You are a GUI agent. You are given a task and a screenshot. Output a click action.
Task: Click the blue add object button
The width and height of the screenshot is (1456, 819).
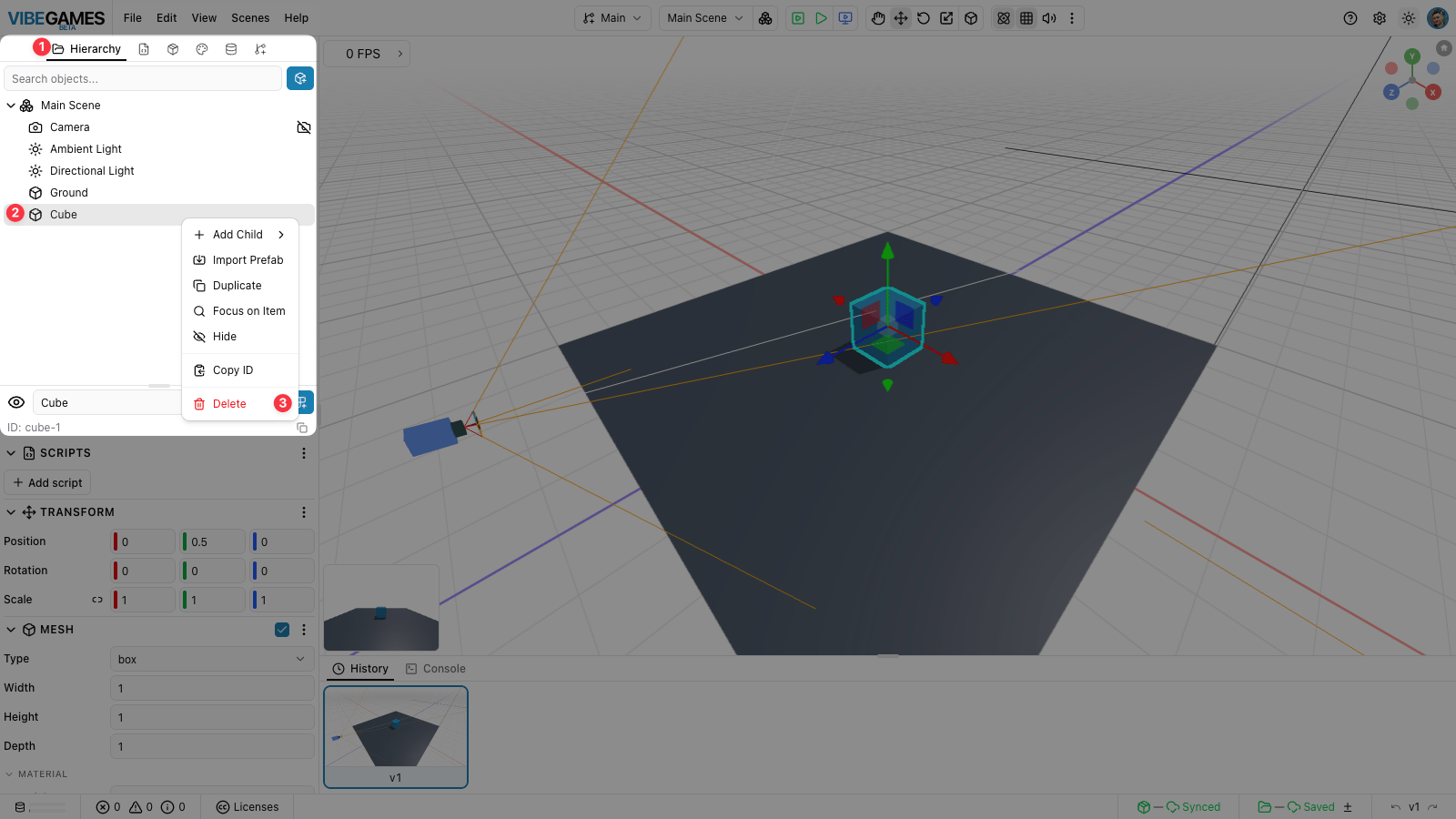(x=300, y=78)
